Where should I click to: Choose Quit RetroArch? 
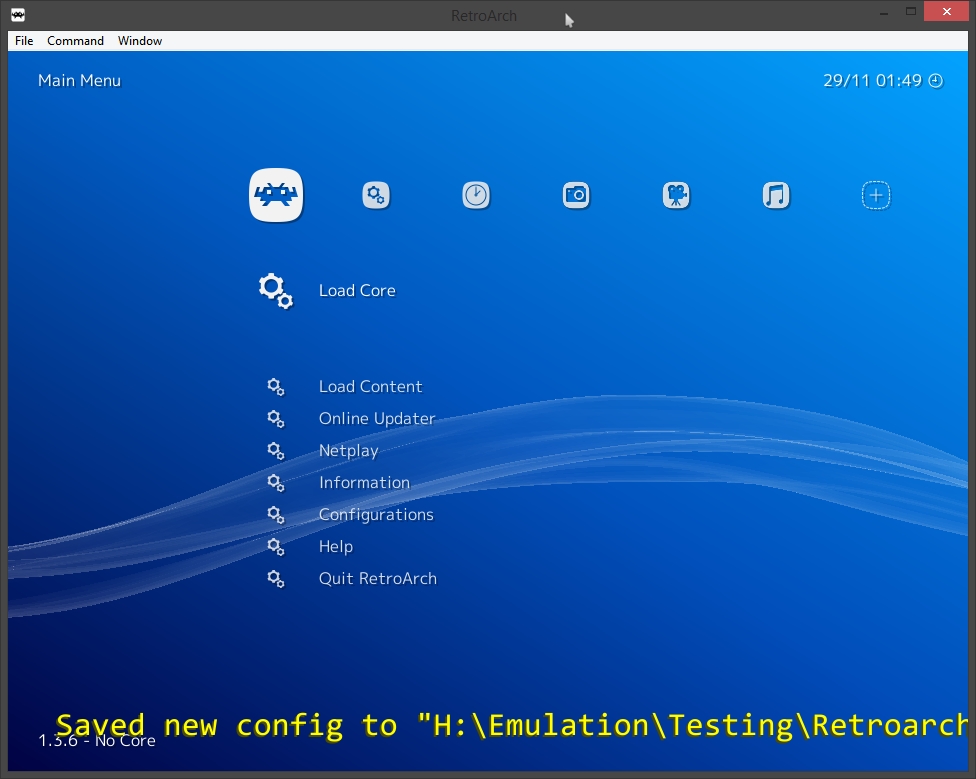point(378,579)
